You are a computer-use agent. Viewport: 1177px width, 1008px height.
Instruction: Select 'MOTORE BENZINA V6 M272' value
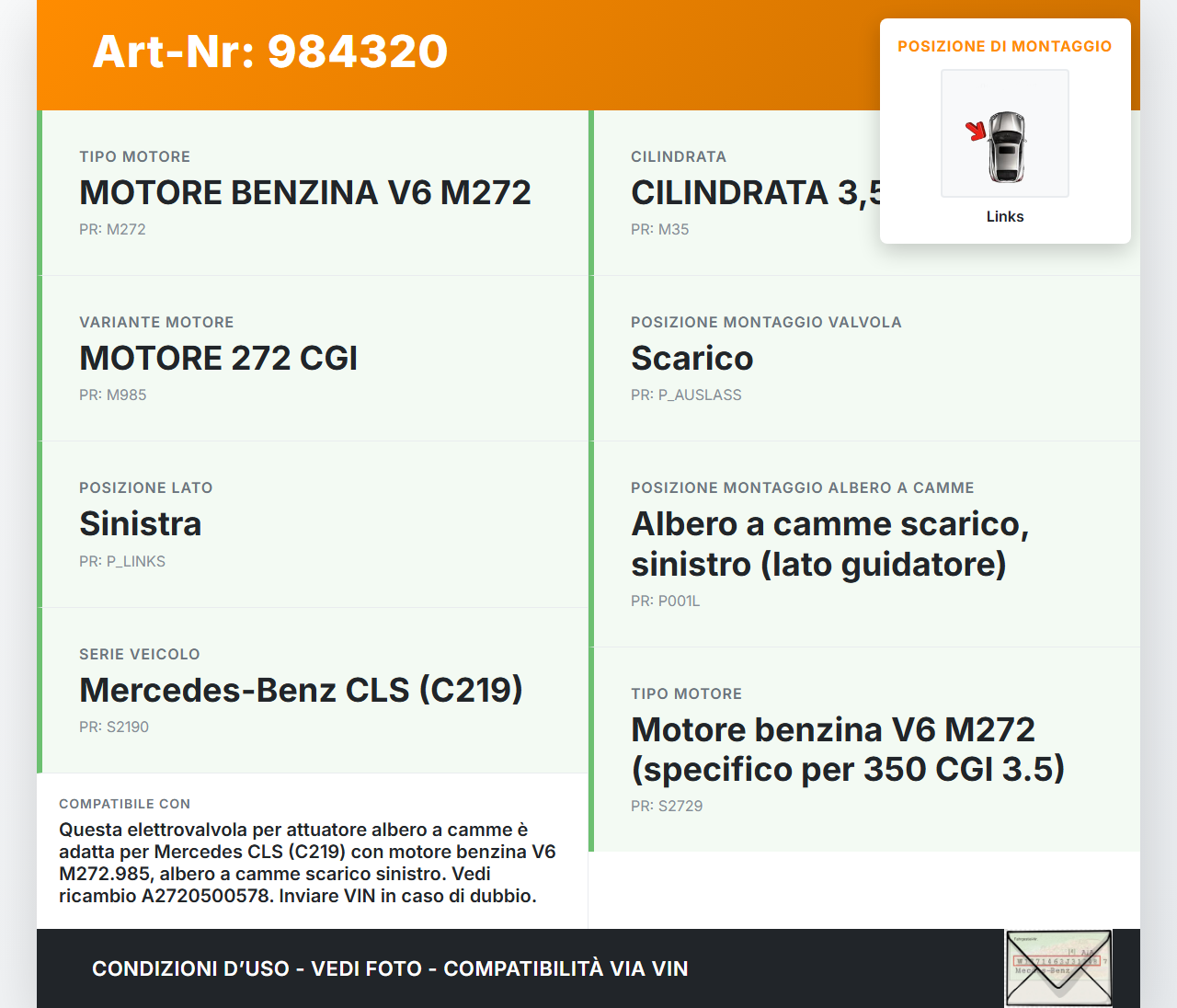305,193
